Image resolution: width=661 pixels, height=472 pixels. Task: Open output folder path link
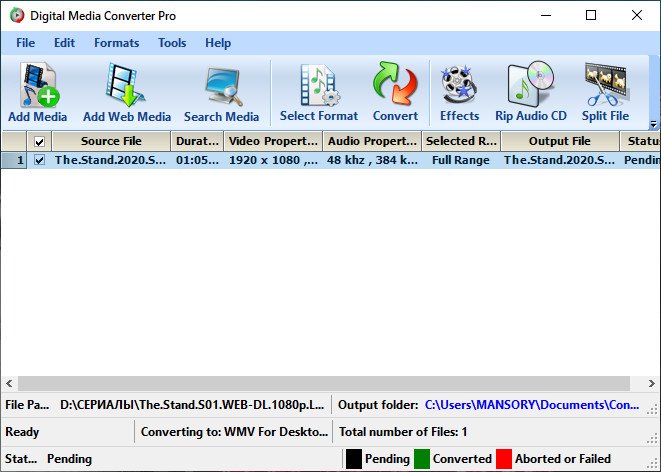532,405
